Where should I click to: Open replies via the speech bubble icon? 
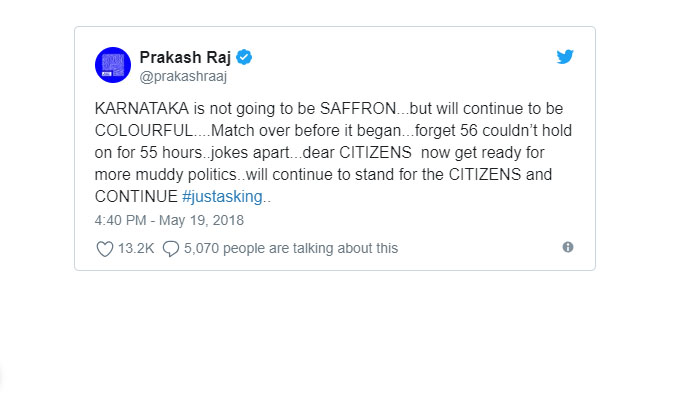tap(171, 249)
